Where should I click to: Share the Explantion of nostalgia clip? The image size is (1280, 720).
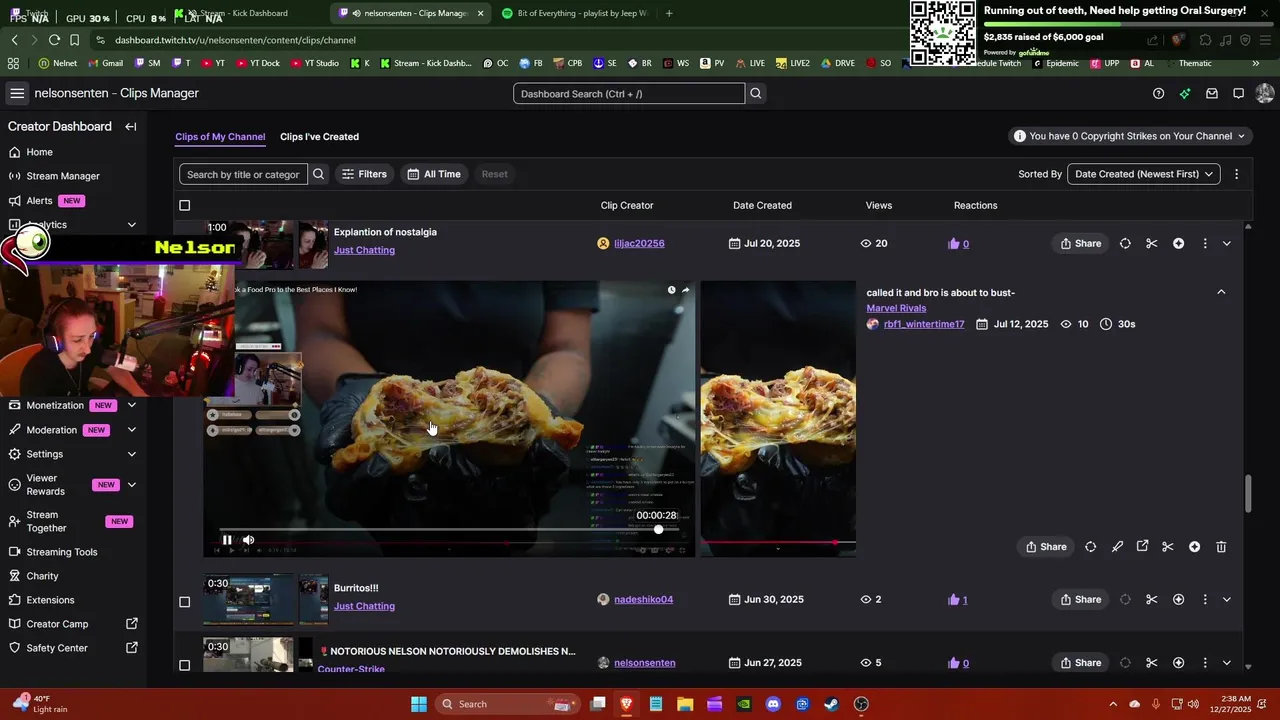[x=1080, y=243]
